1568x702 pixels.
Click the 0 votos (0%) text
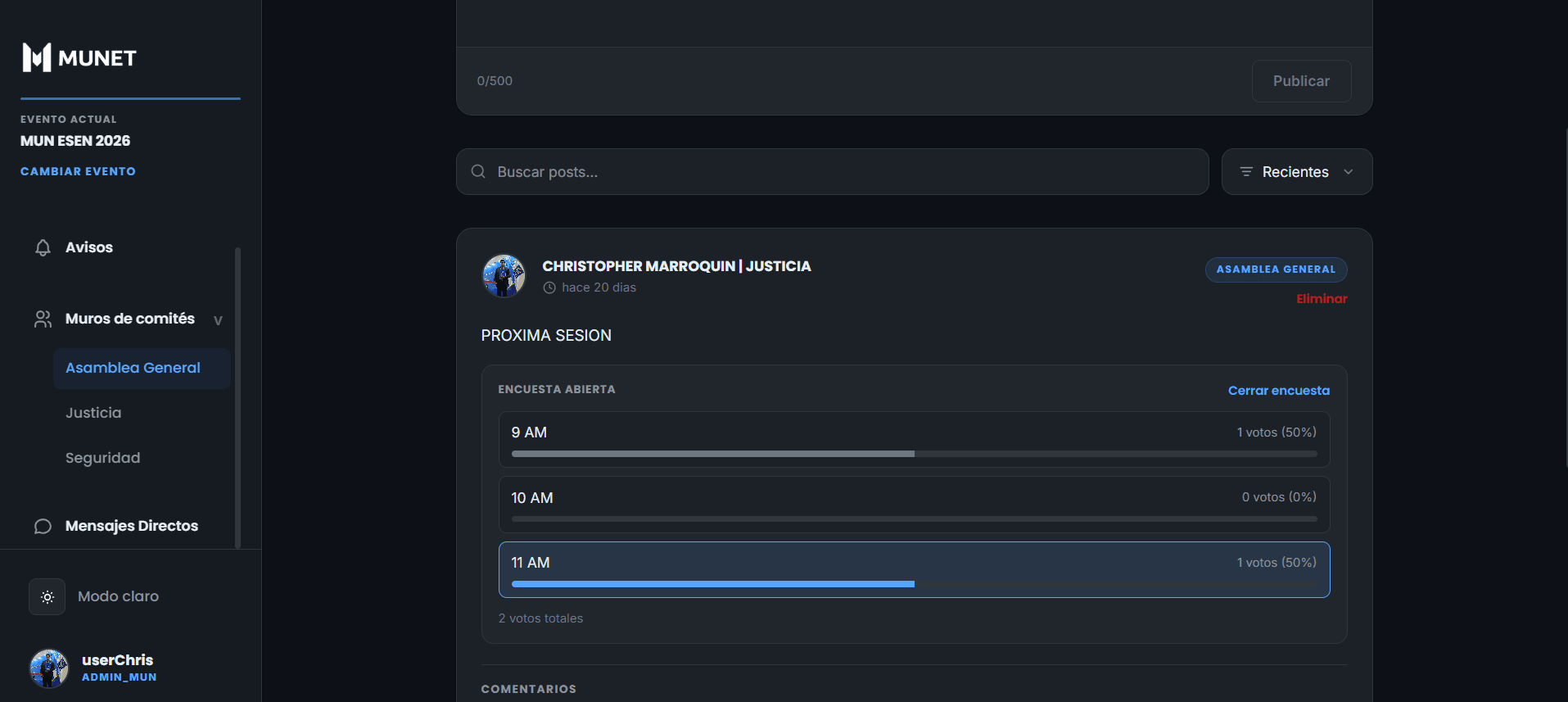pos(1279,497)
